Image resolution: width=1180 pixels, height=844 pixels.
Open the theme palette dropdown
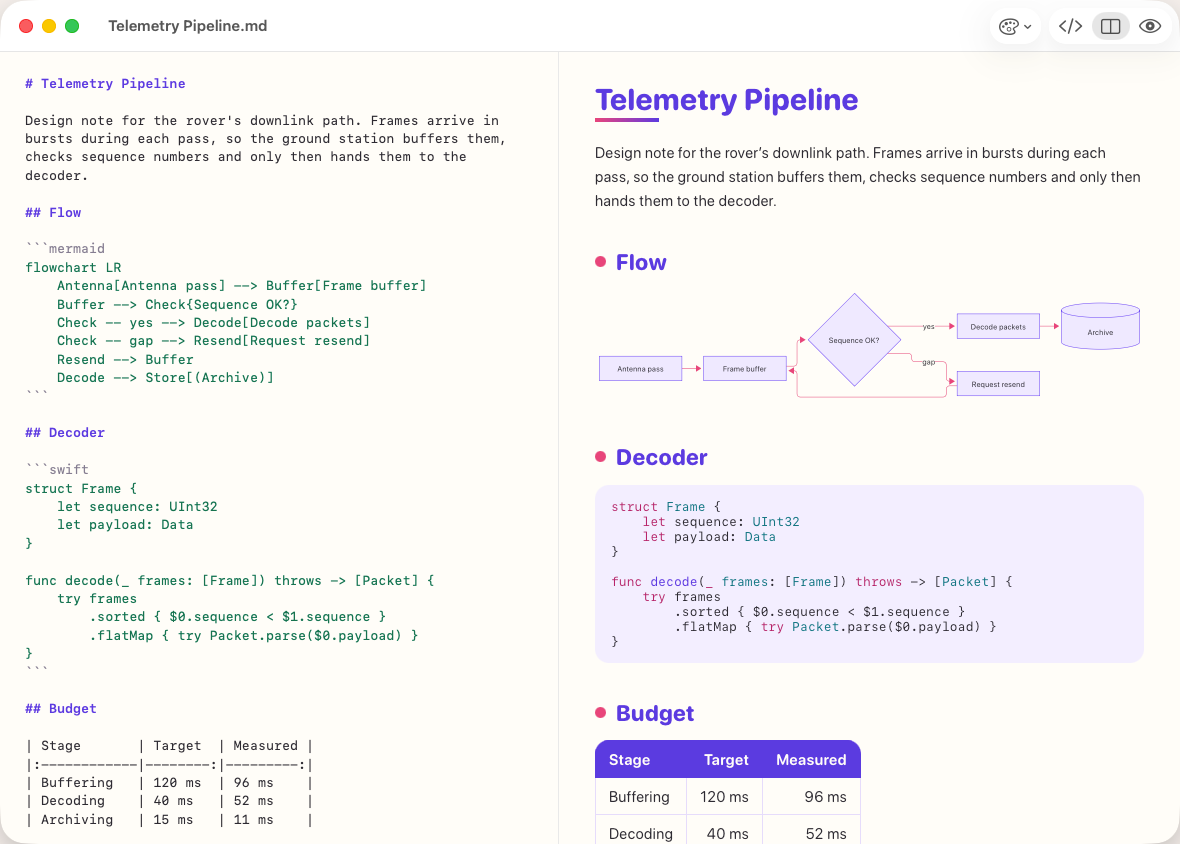1014,26
